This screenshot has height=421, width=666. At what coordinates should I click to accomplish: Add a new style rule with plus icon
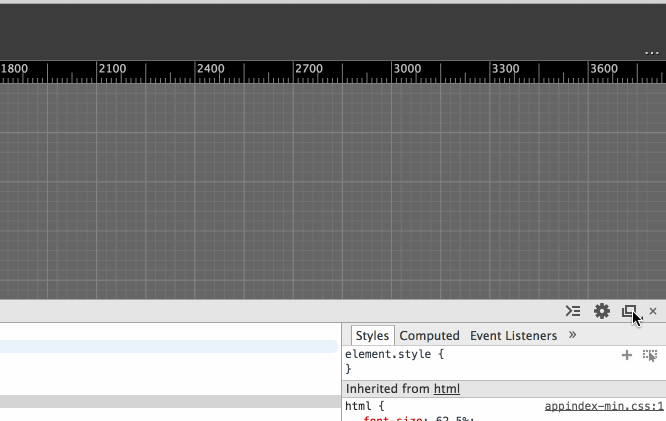(627, 355)
